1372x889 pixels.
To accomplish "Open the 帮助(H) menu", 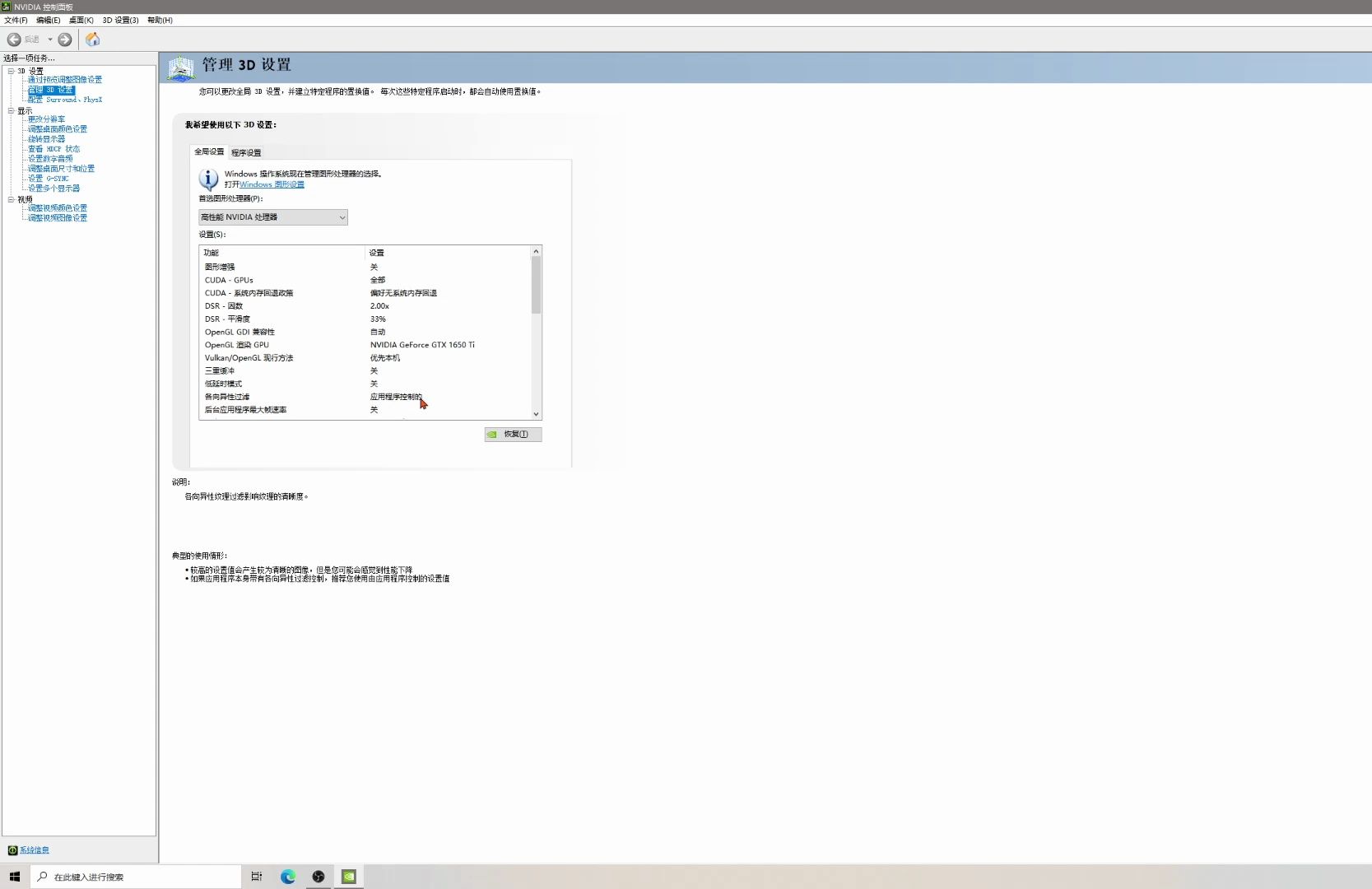I will [x=160, y=20].
